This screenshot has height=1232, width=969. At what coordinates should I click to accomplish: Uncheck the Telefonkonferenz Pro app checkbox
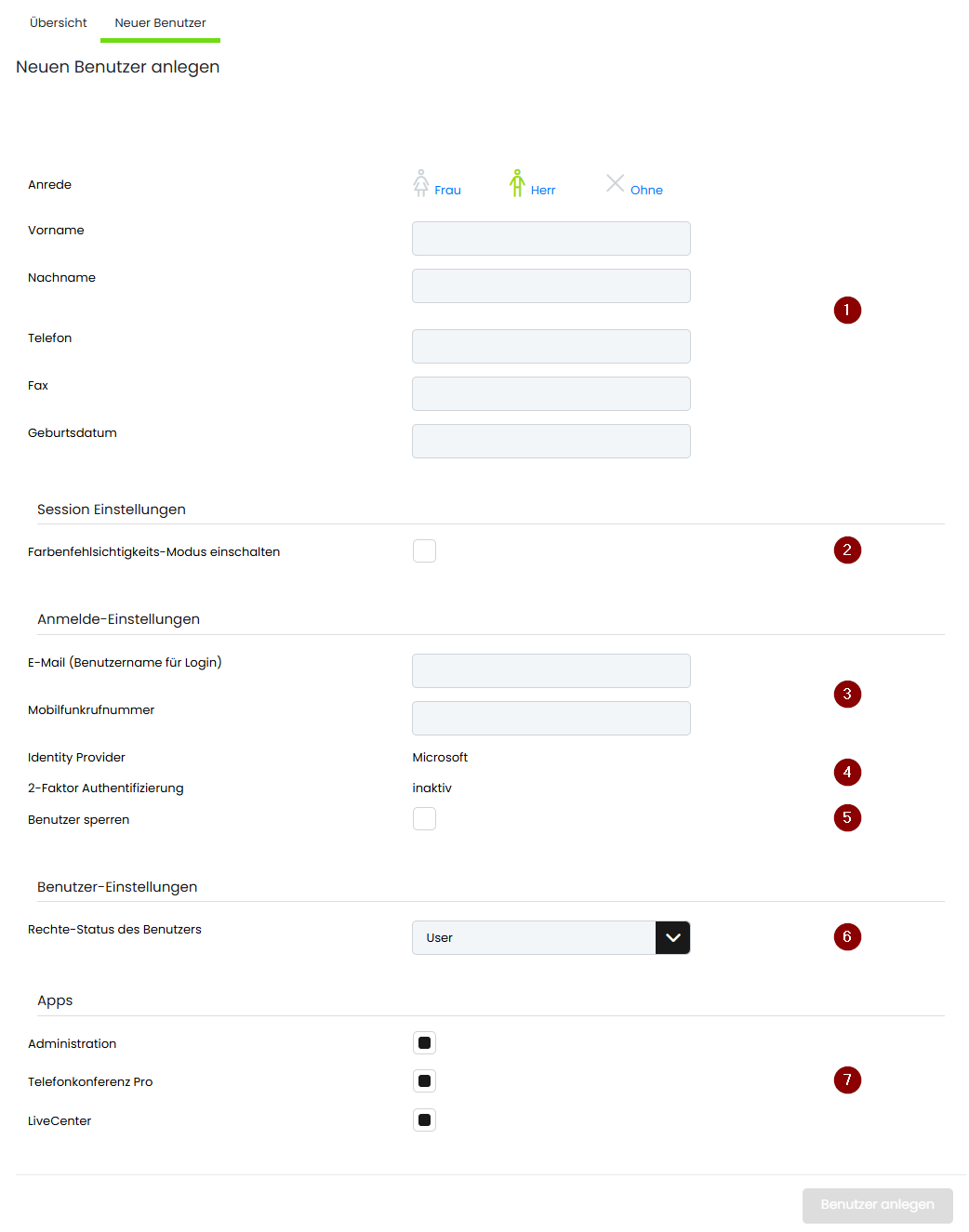[424, 1081]
